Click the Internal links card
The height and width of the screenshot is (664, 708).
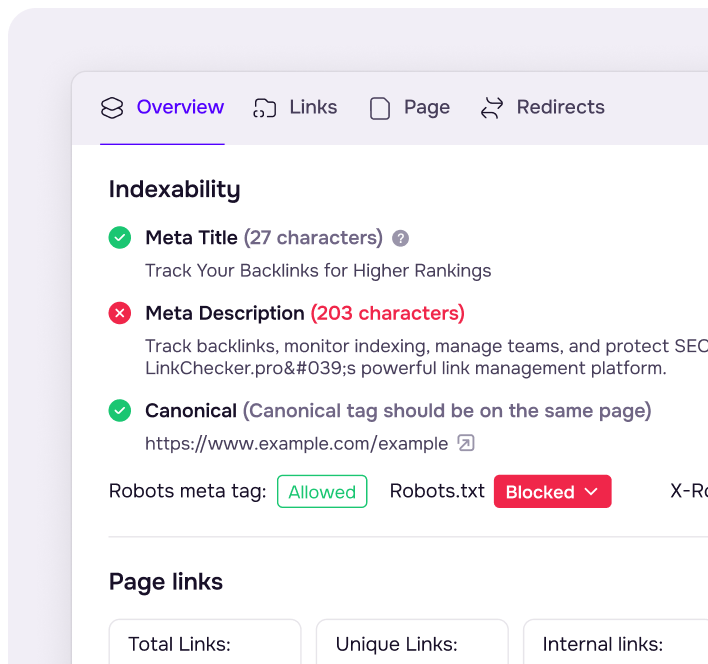point(615,642)
